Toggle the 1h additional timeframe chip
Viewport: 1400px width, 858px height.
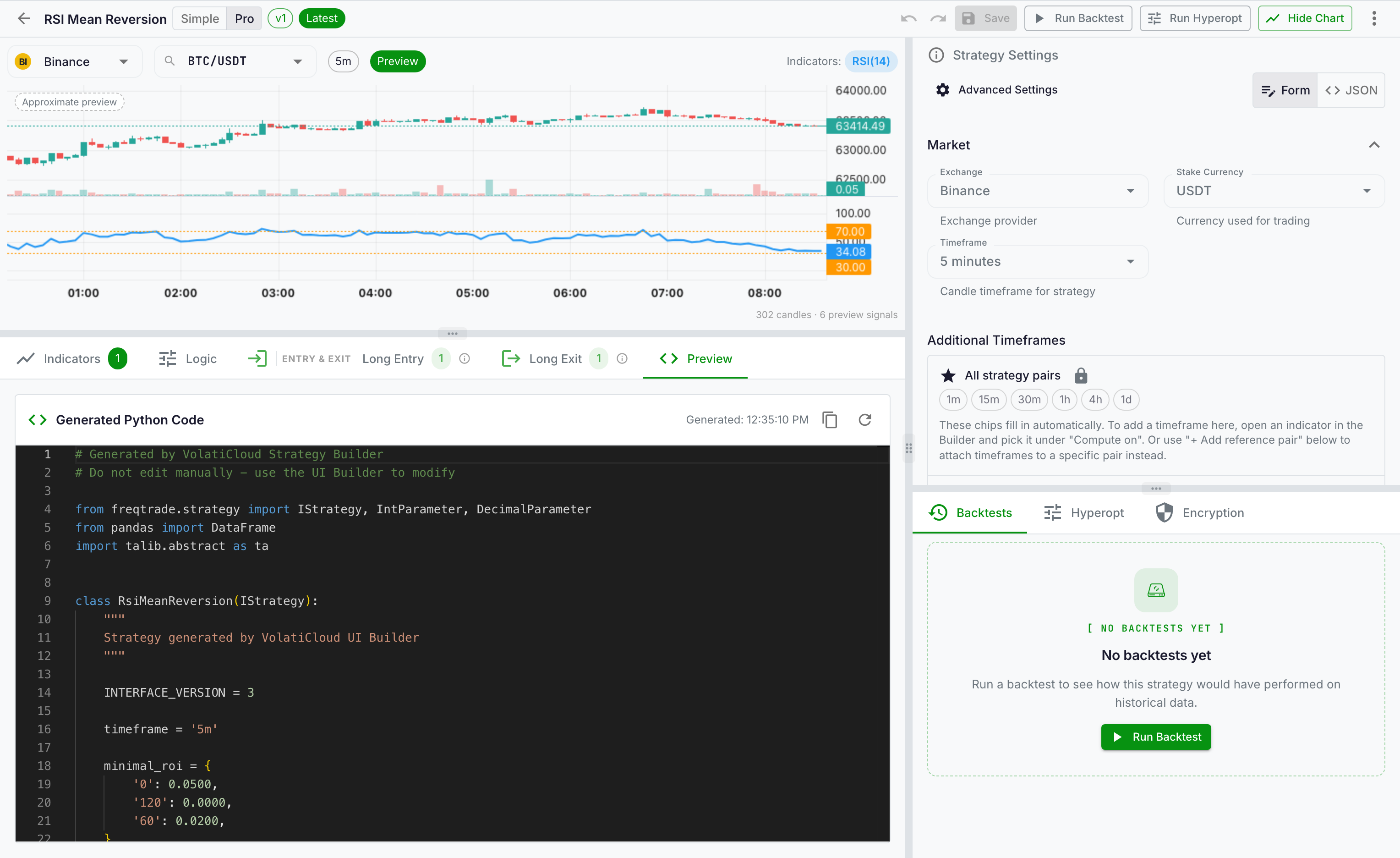point(1065,400)
